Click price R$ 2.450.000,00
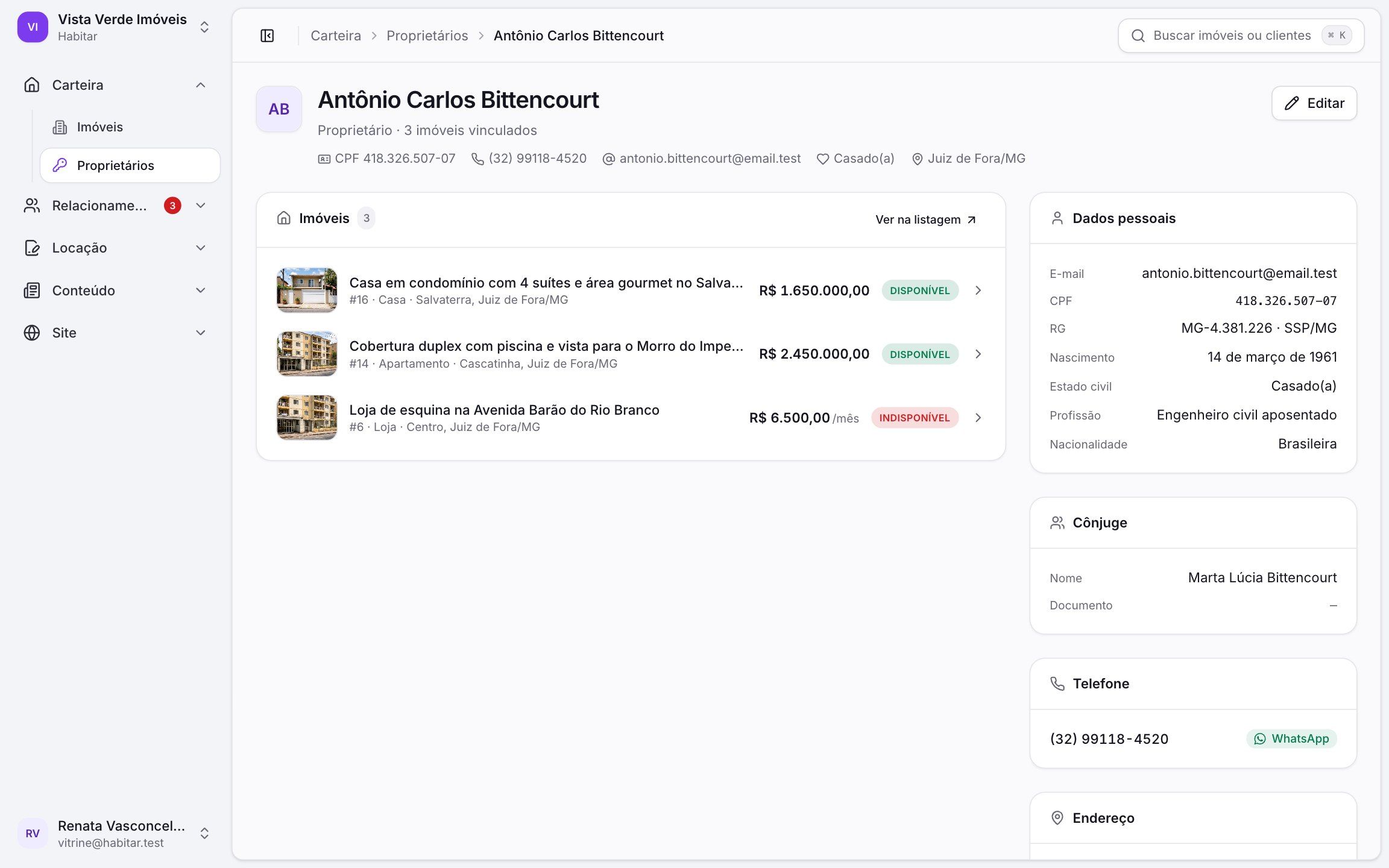This screenshot has height=868, width=1389. [814, 354]
